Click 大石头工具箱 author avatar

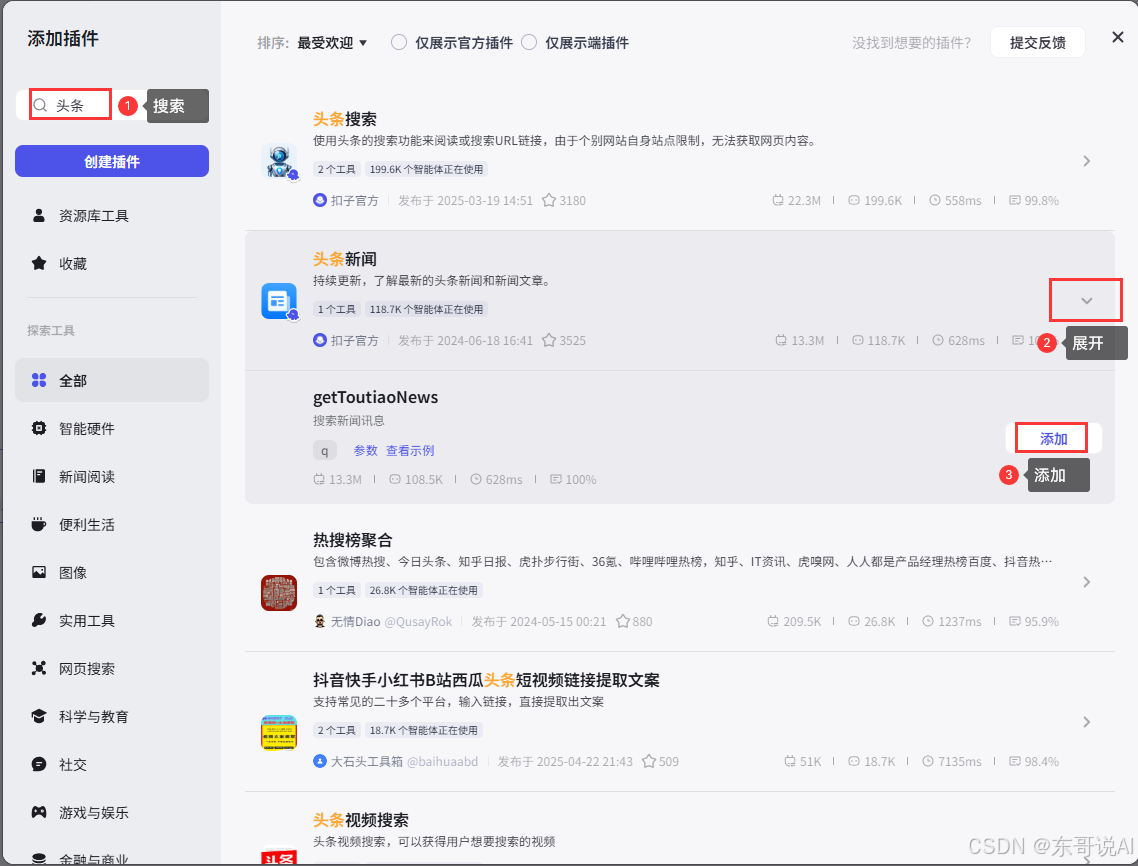click(320, 761)
